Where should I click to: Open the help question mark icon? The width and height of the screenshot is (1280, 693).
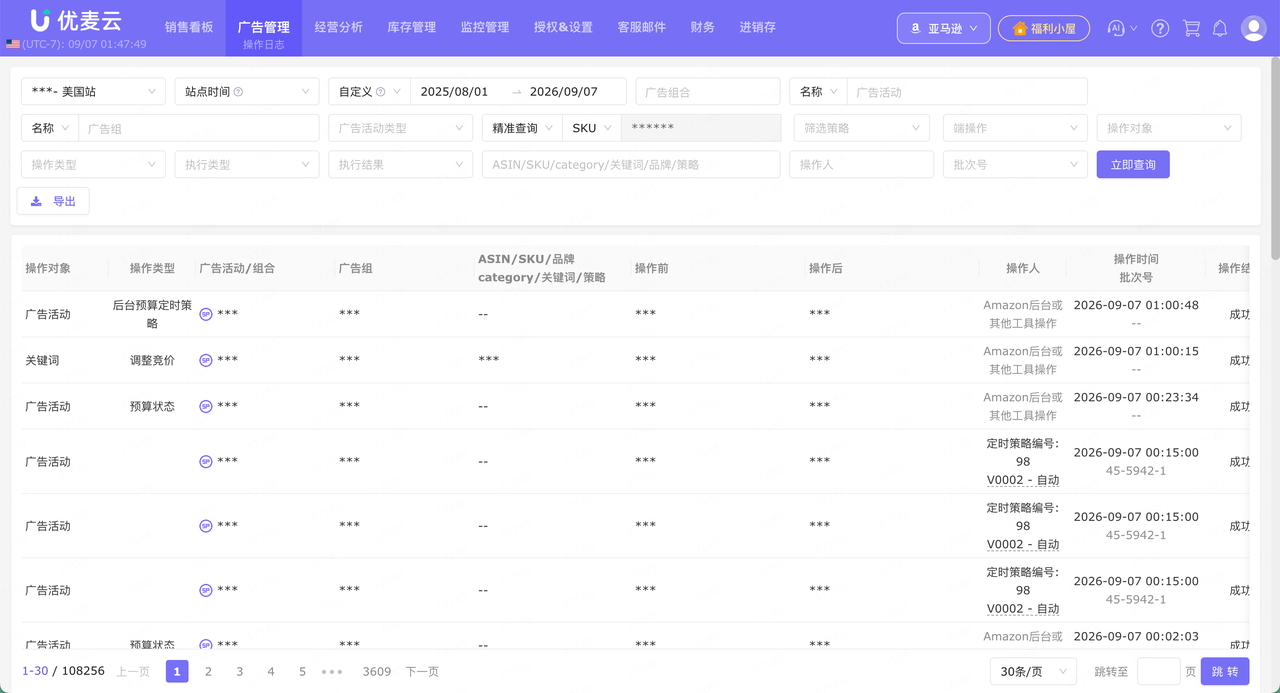click(x=1160, y=29)
